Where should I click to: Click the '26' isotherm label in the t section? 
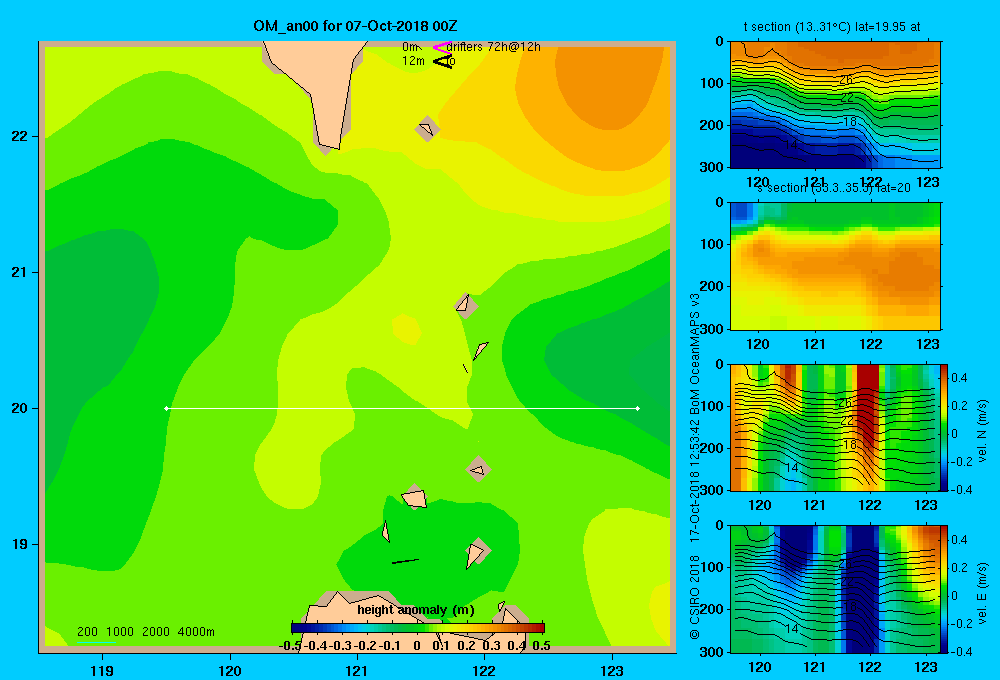(846, 80)
